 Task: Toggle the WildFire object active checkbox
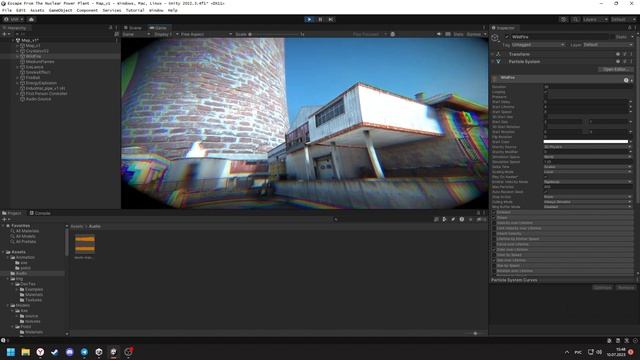507,37
